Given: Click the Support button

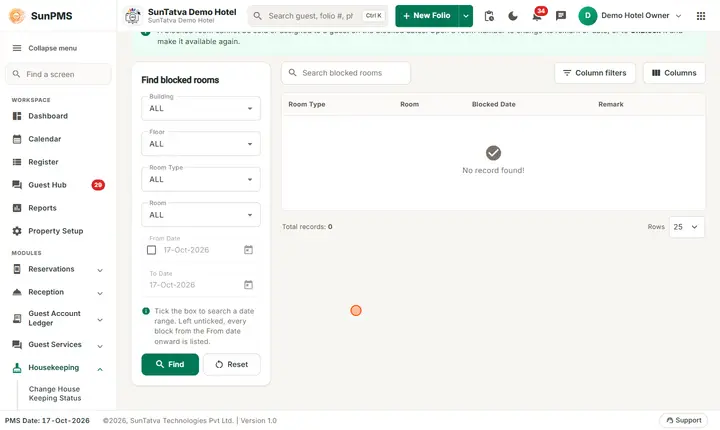Looking at the screenshot, I should [683, 420].
